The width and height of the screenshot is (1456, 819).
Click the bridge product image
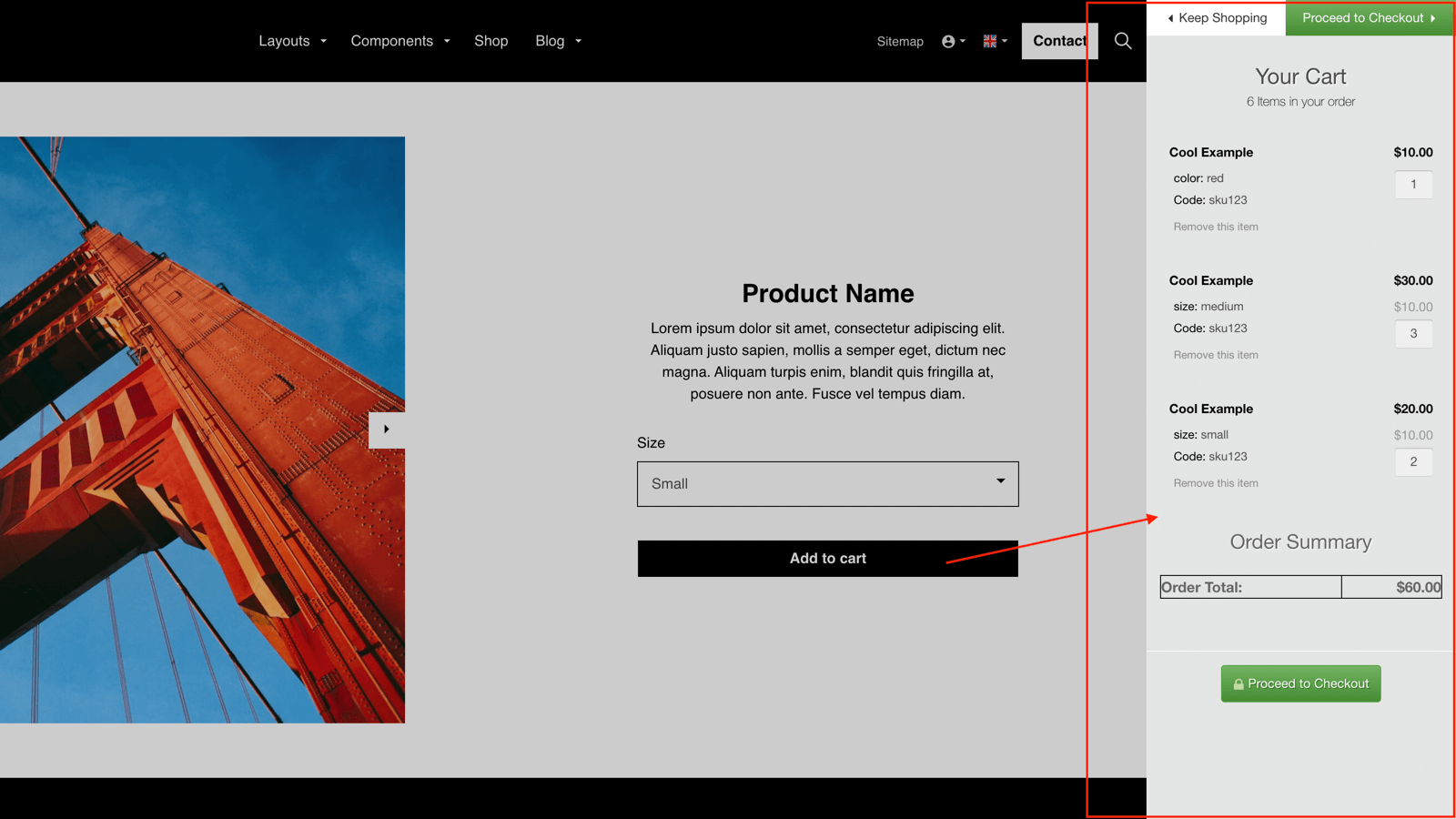click(202, 429)
